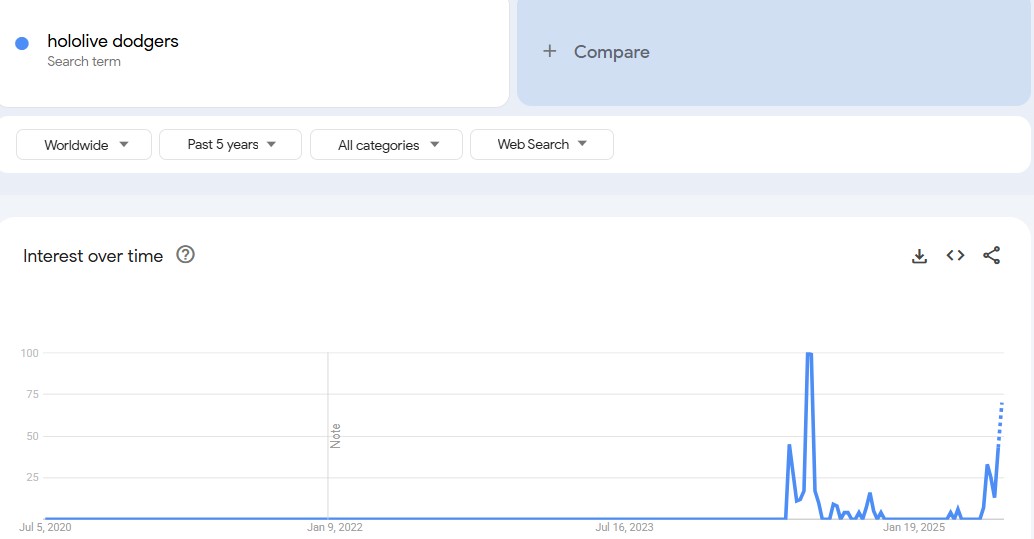Open the Web Search type dropdown
This screenshot has width=1034, height=539.
pyautogui.click(x=542, y=144)
